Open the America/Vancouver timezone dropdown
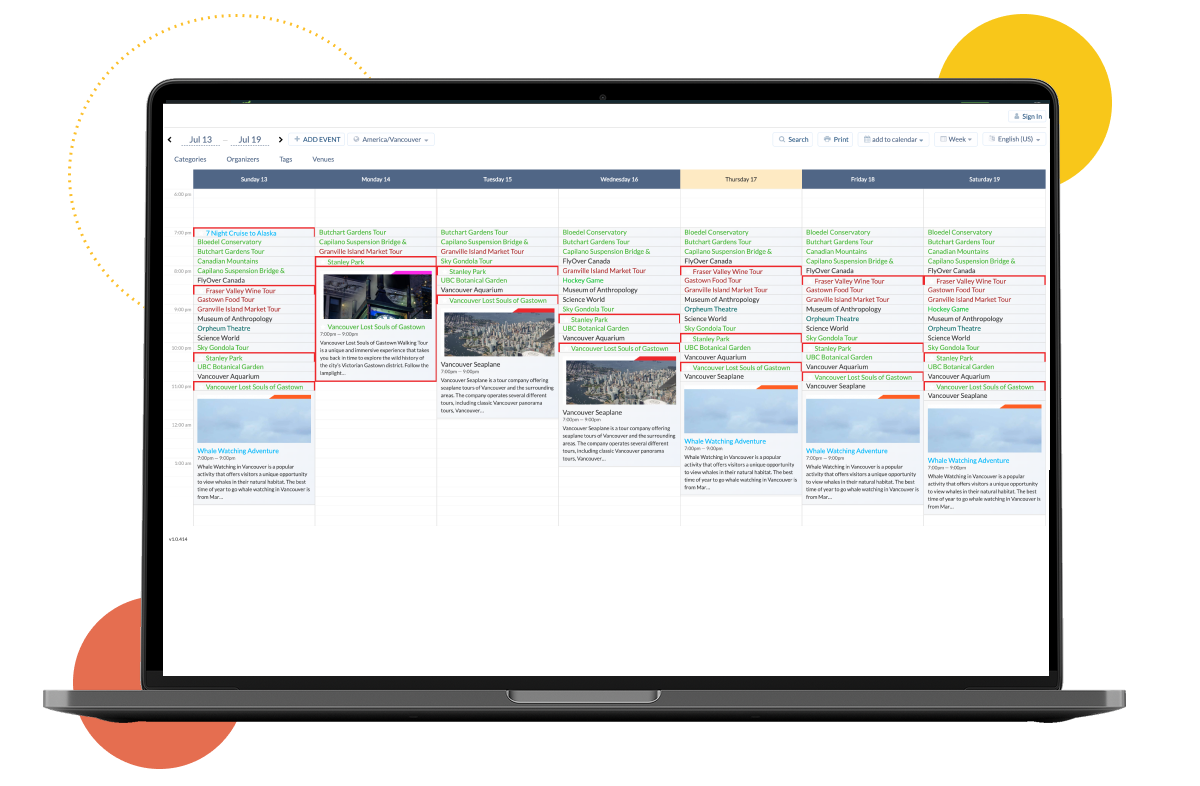Screen dimensions: 1200x786 (391, 140)
